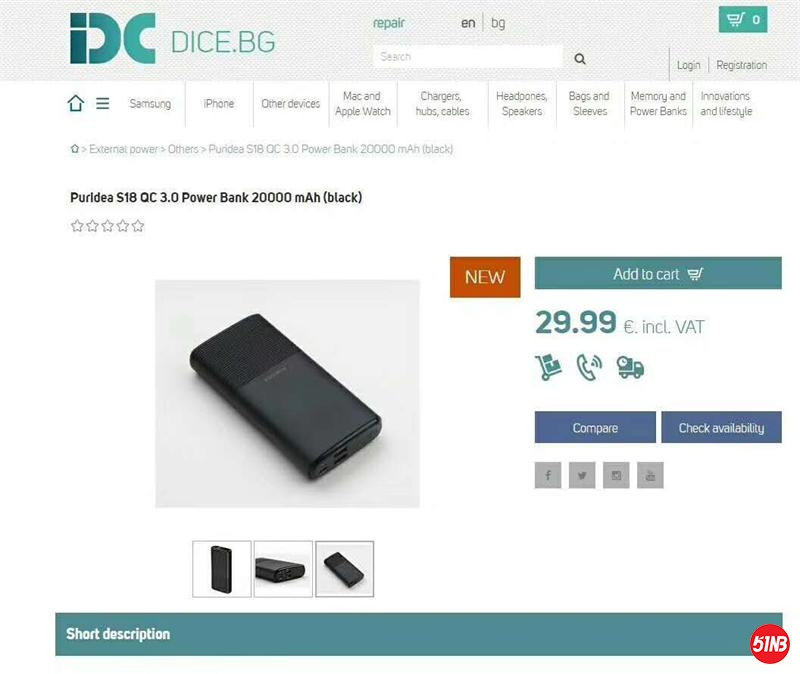The width and height of the screenshot is (800, 674).
Task: Rate product with fifth star
Action: click(138, 226)
